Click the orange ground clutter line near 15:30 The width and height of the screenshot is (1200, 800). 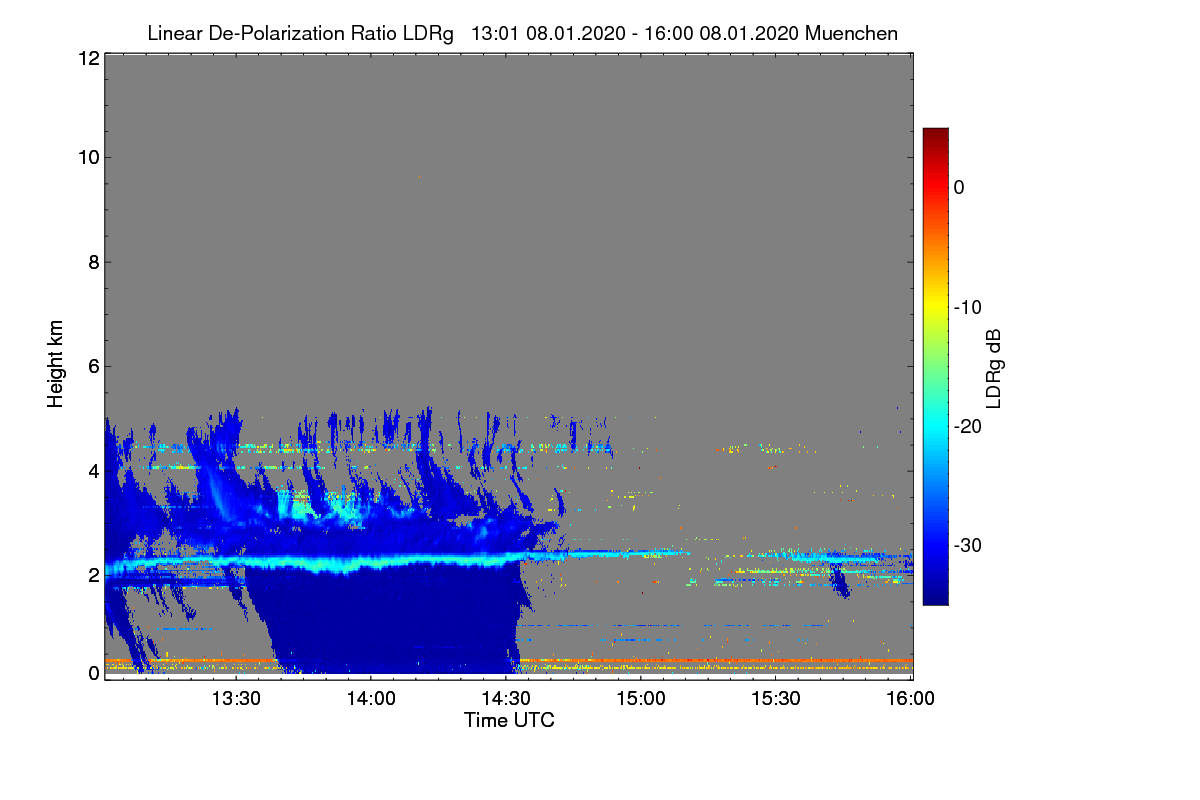(x=776, y=660)
